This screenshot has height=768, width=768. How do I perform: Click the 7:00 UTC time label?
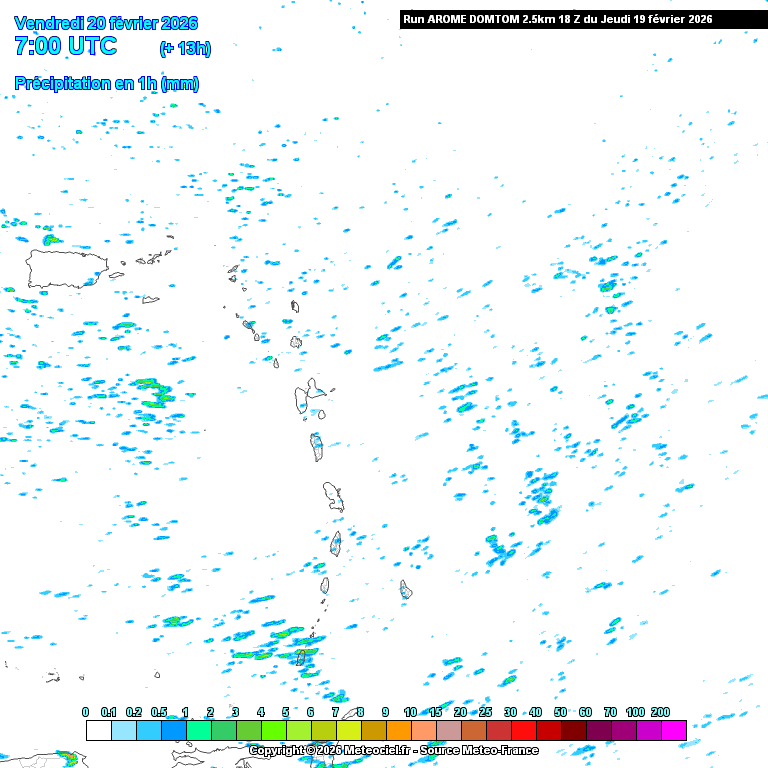66,46
